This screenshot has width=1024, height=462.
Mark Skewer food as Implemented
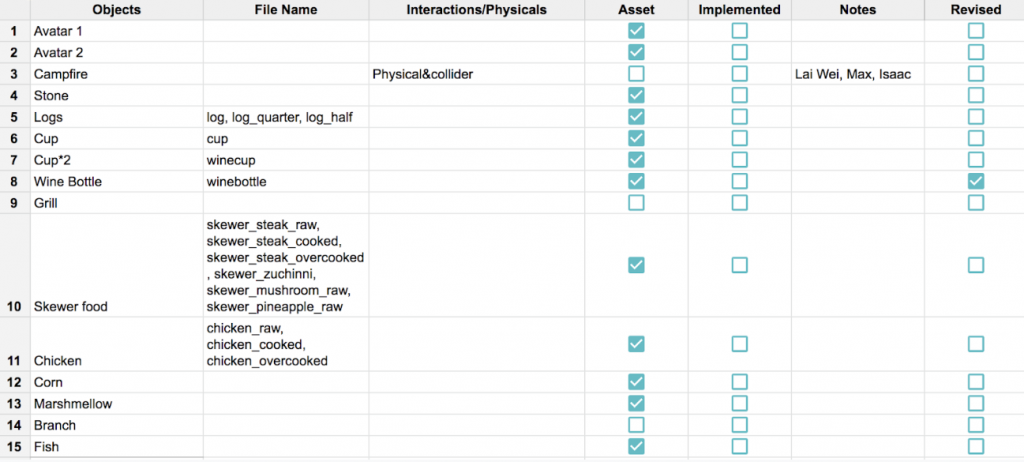click(739, 265)
